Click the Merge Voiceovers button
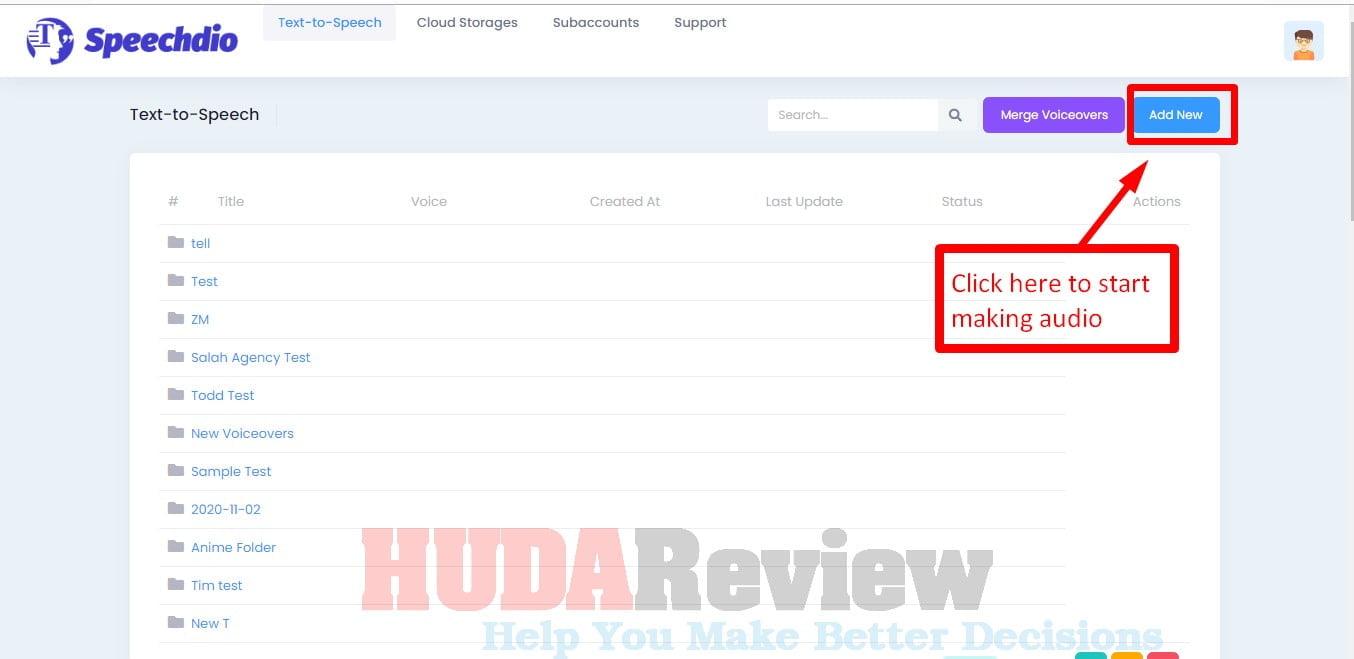 click(1054, 115)
